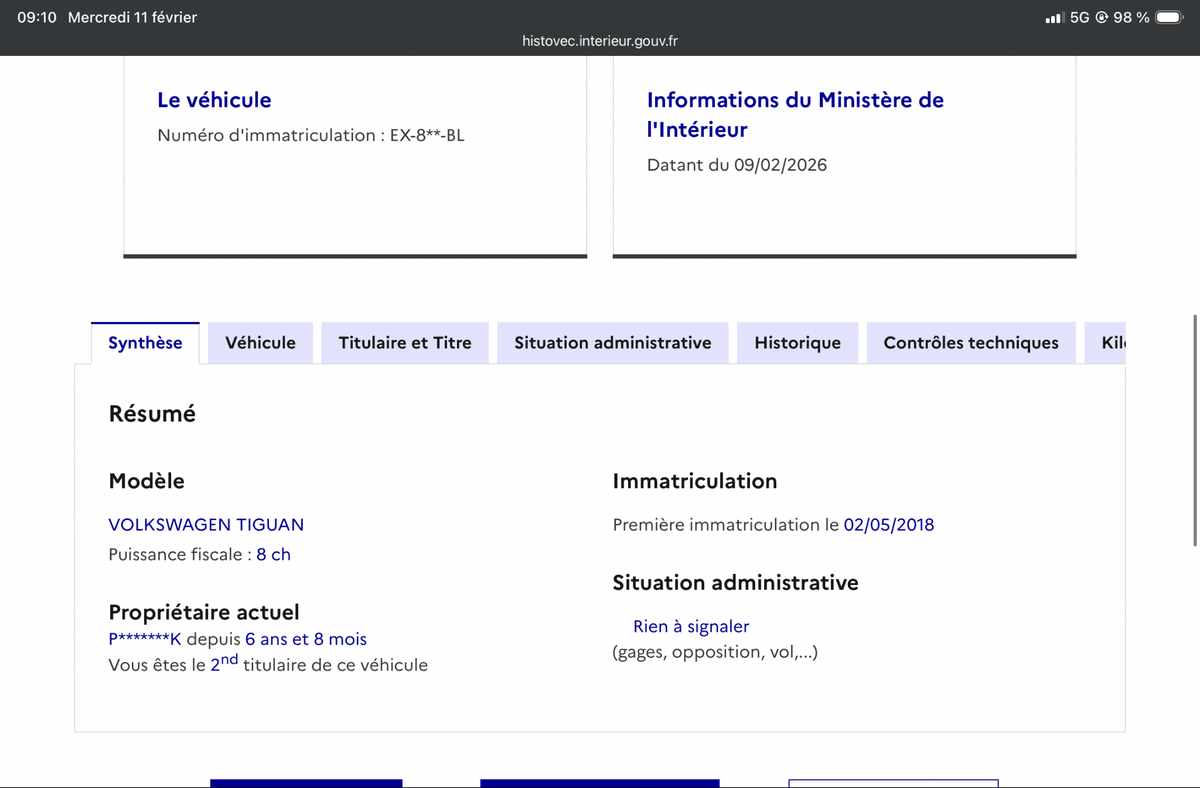1200x788 pixels.
Task: Go to the Historique tab
Action: pyautogui.click(x=797, y=343)
